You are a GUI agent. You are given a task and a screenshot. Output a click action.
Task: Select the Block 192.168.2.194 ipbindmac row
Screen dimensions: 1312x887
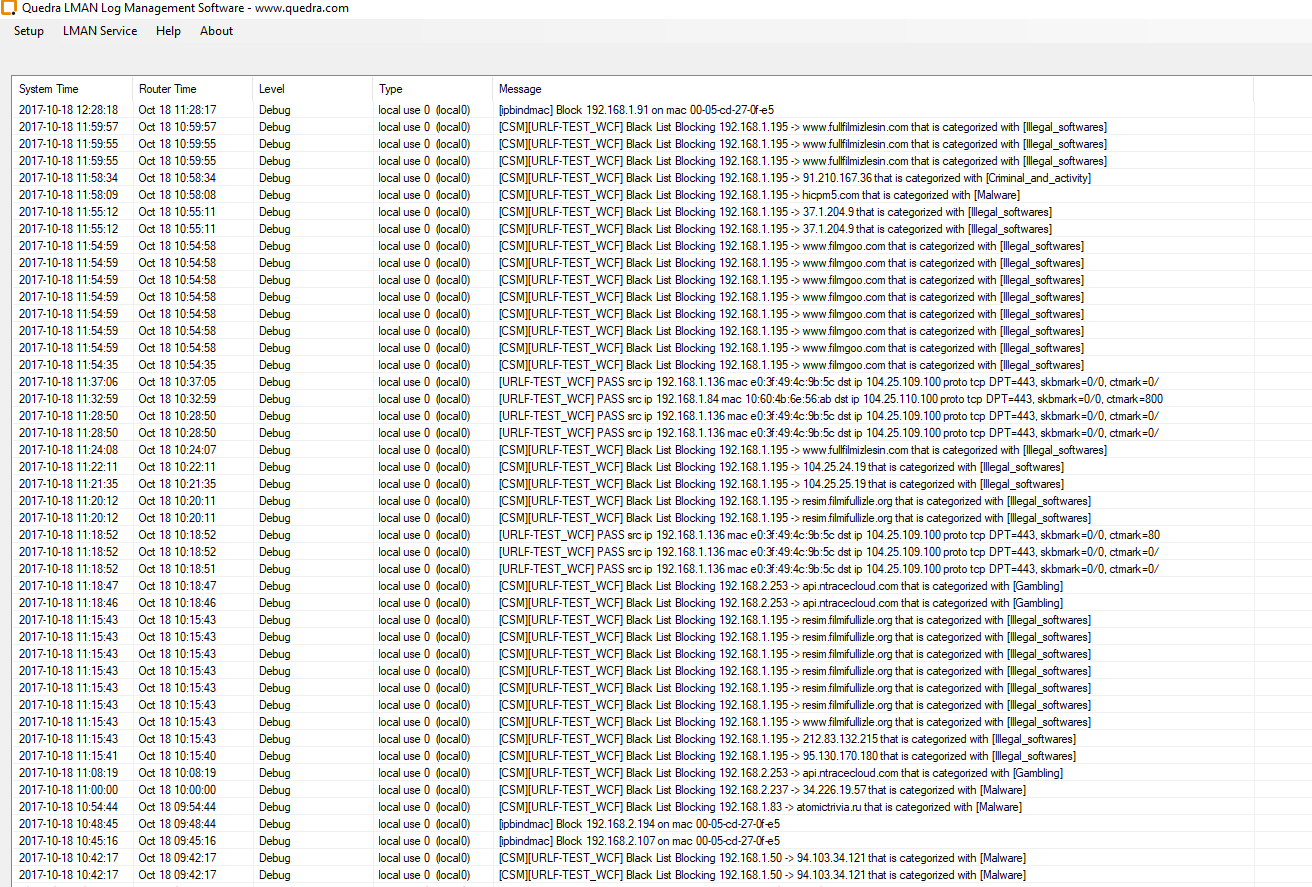tap(639, 824)
